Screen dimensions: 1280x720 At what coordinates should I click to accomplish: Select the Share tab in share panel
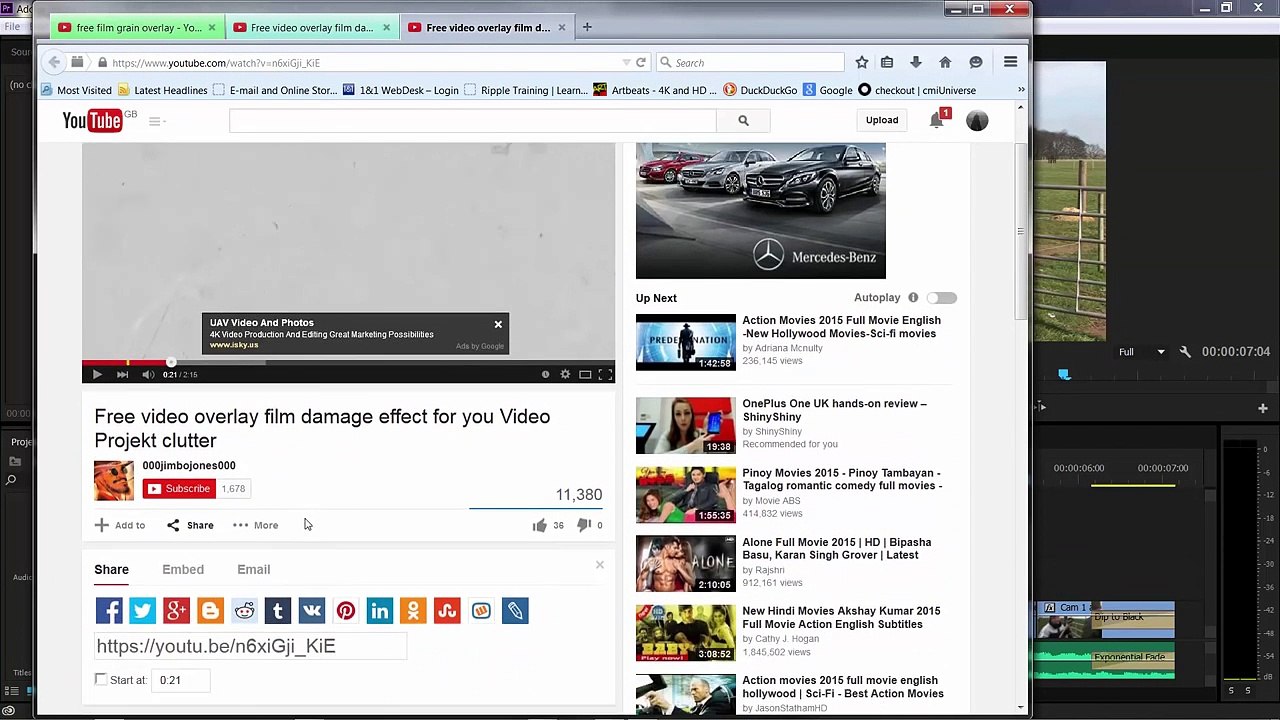click(111, 569)
